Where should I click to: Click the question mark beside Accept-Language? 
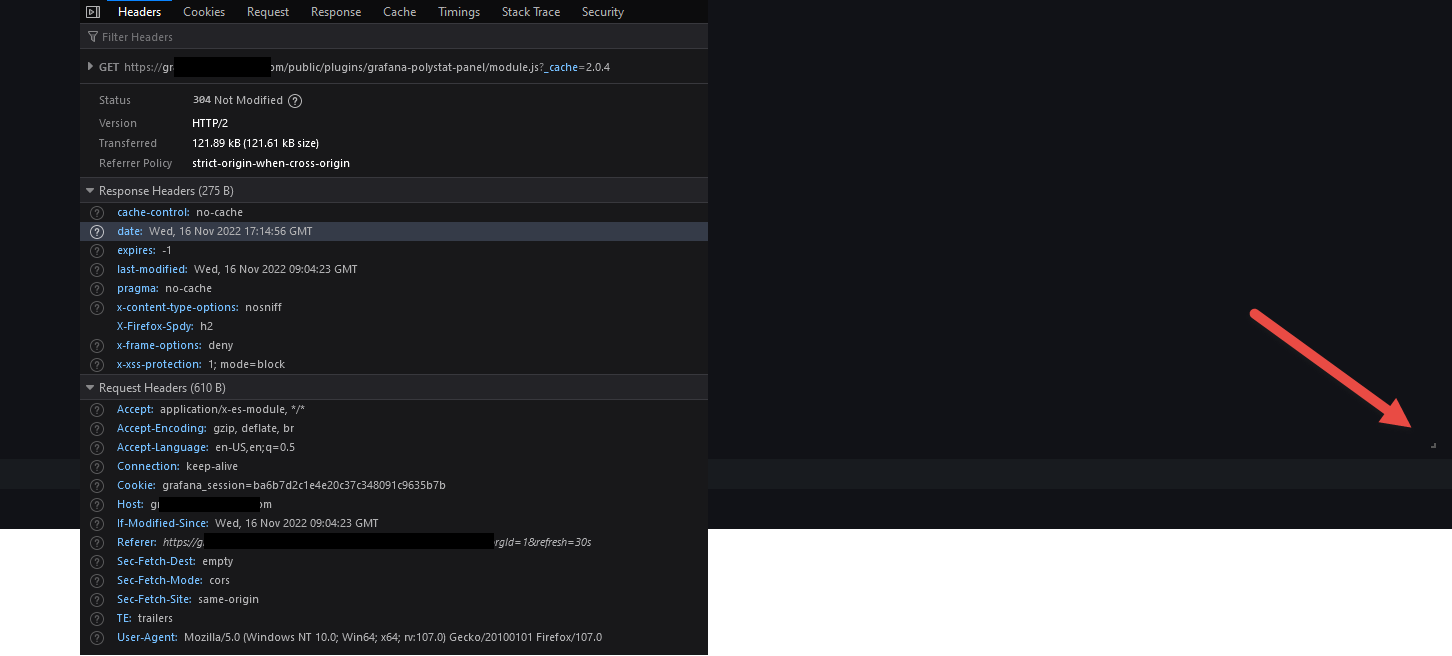(x=97, y=447)
